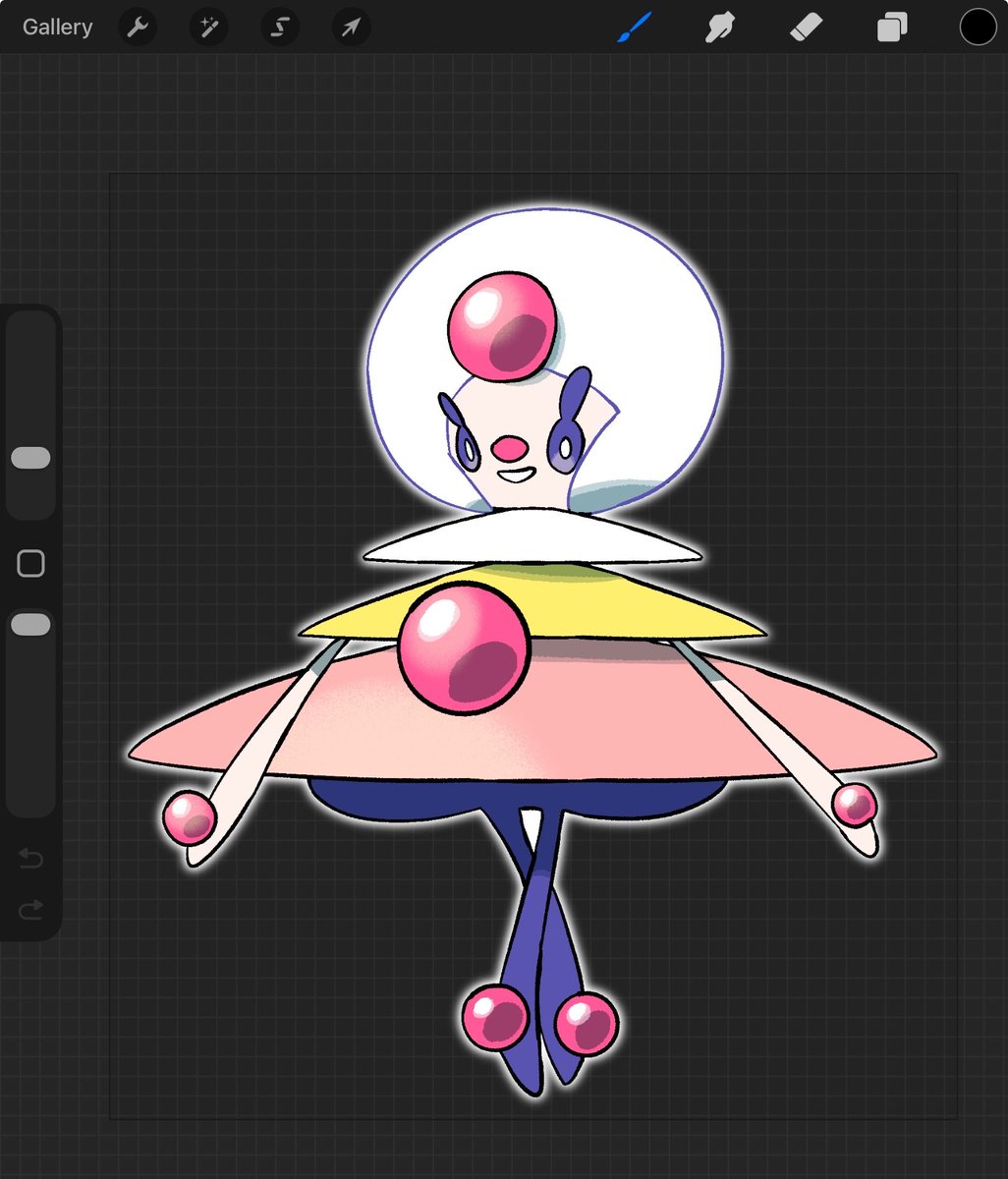
Task: Select the Eraser tool
Action: [806, 28]
